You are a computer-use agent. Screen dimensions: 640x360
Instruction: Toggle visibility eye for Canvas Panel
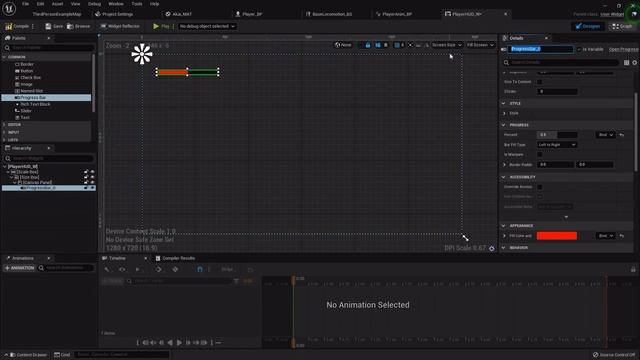click(92, 182)
